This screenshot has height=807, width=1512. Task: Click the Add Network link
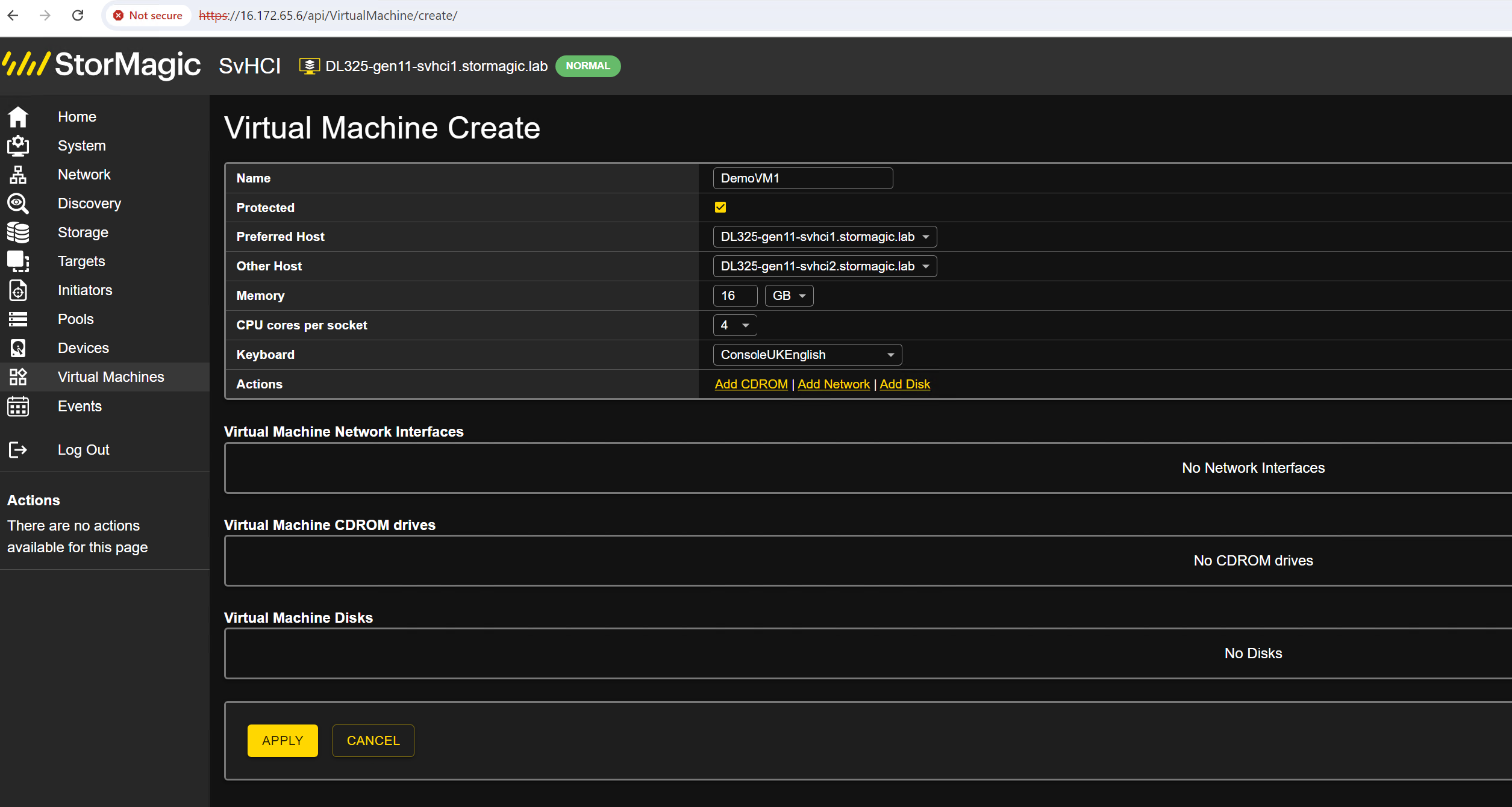coord(834,384)
